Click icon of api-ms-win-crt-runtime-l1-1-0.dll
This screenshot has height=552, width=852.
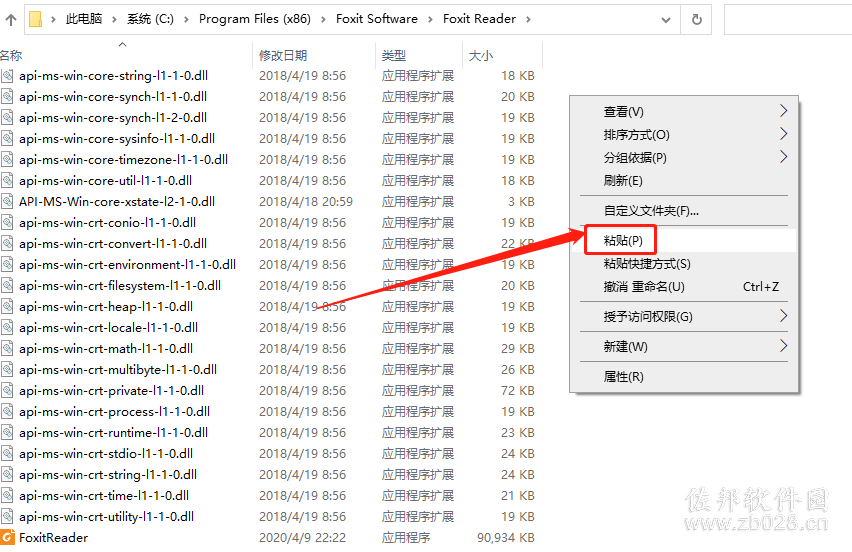coord(7,432)
